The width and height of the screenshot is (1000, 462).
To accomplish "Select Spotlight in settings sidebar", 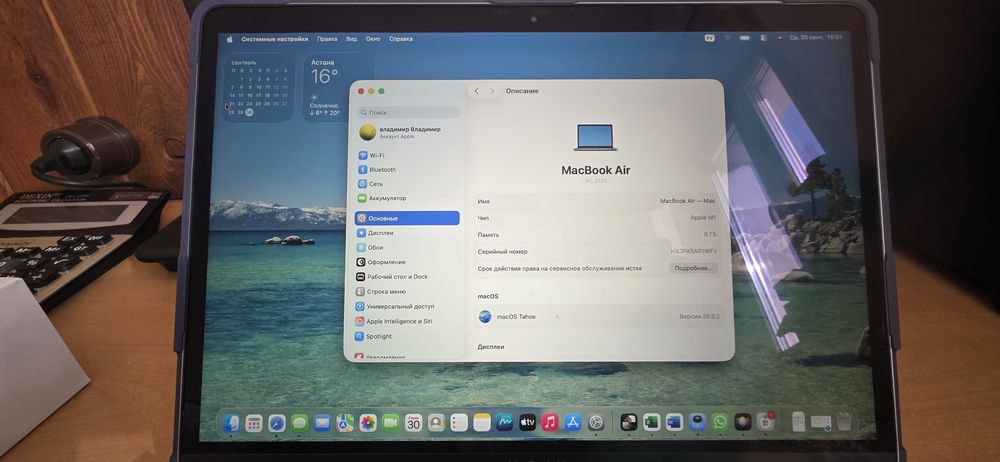I will pos(407,336).
